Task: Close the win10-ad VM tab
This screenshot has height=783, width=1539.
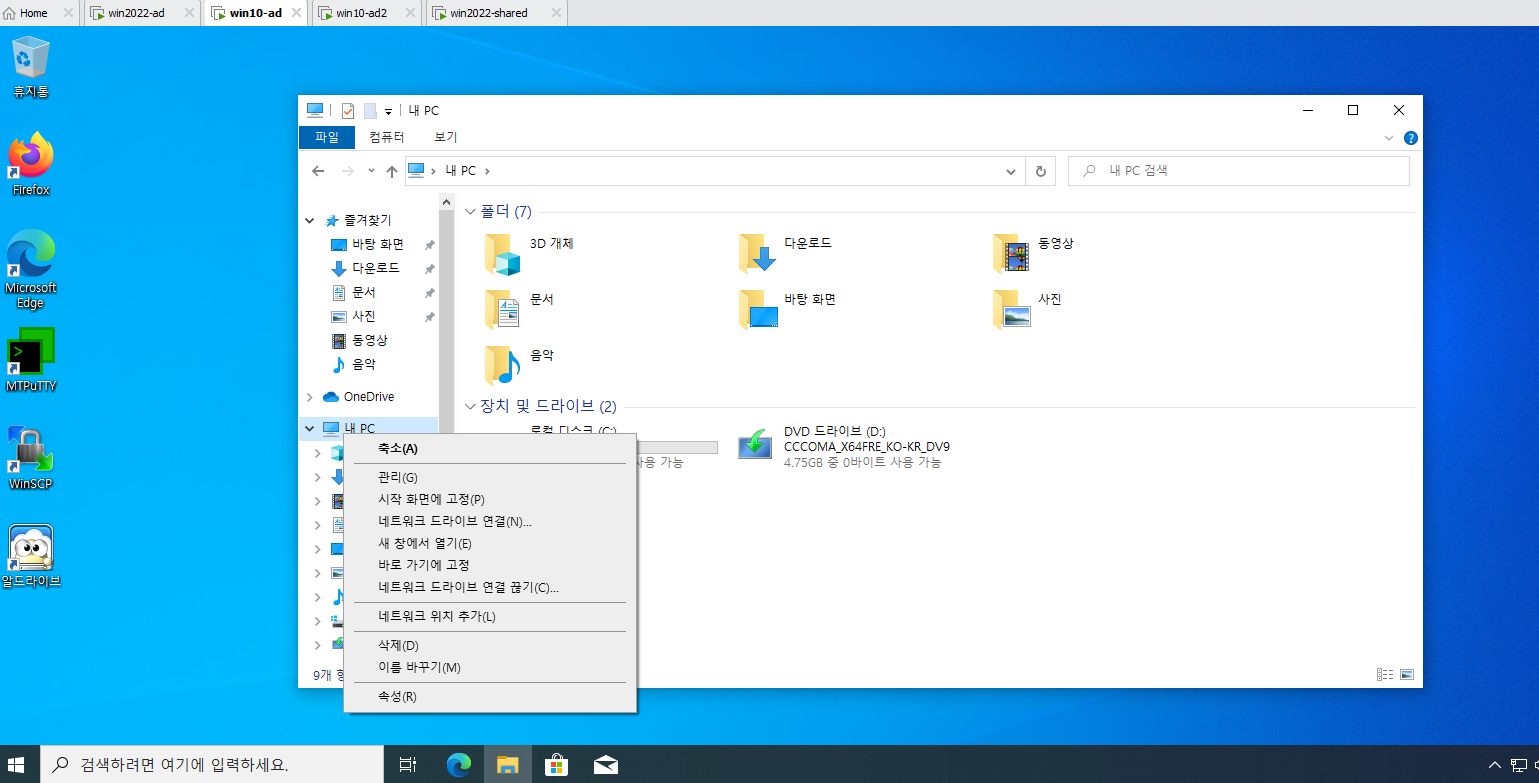Action: coord(296,13)
